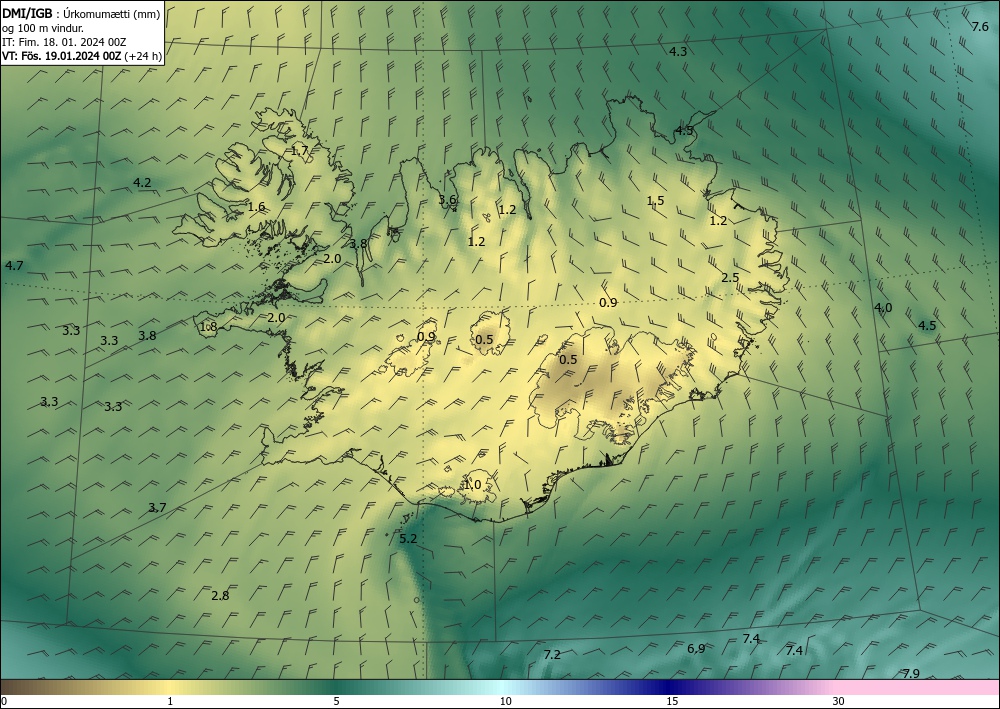The image size is (1000, 709).
Task: Click the 1.5 value in northeast Iceland
Action: coord(656,201)
